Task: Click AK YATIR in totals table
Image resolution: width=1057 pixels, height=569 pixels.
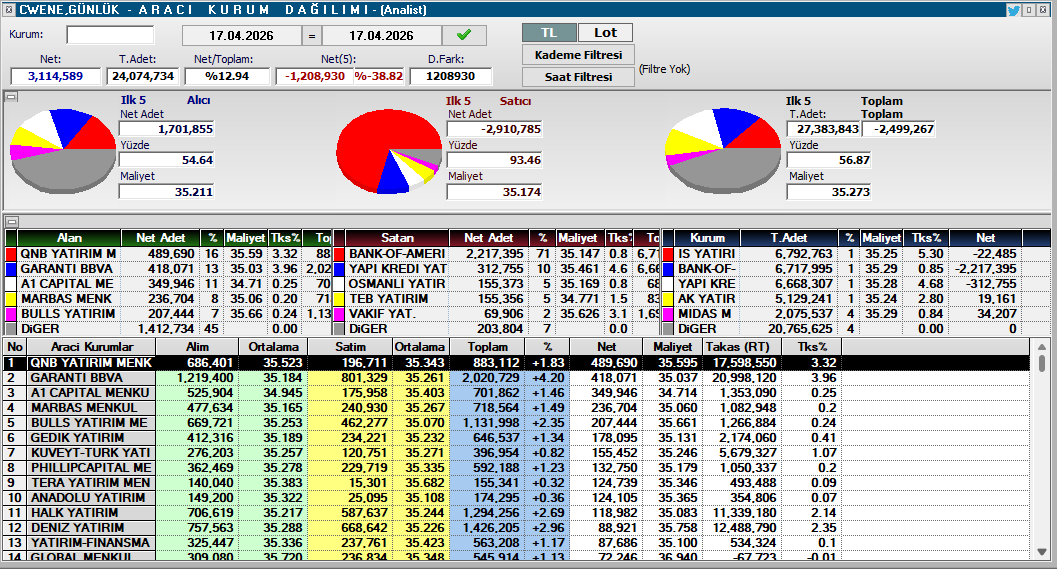Action: pos(704,299)
